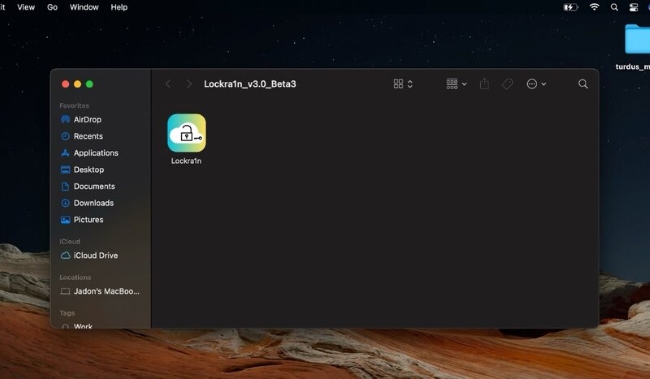The height and width of the screenshot is (379, 650).
Task: Open Control Center in menu bar
Action: pos(634,7)
